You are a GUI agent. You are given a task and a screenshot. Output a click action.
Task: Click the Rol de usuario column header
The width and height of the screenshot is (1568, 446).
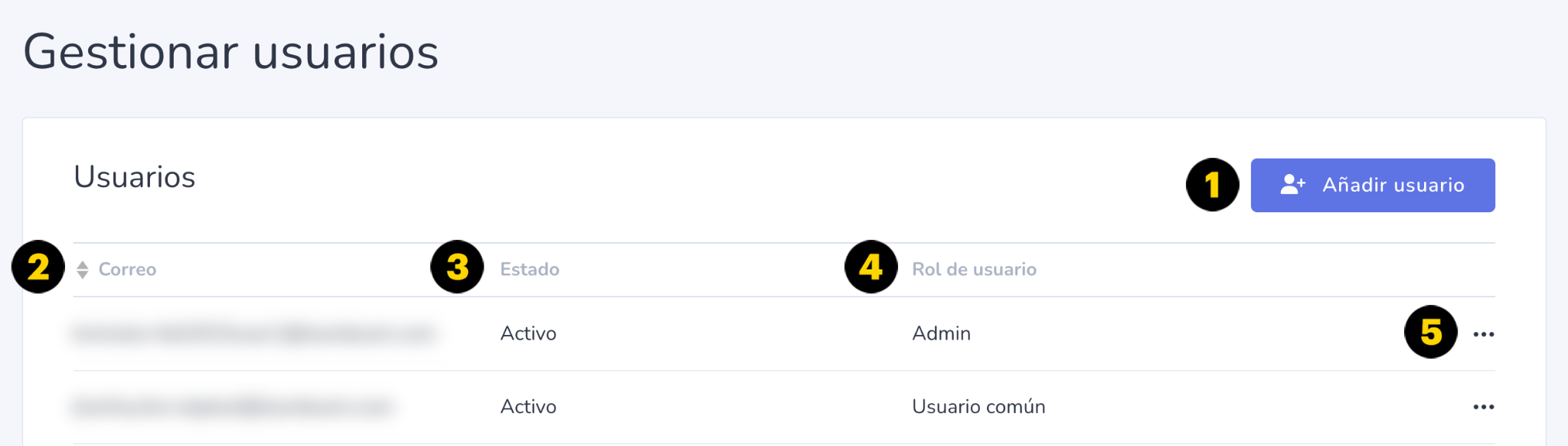974,270
